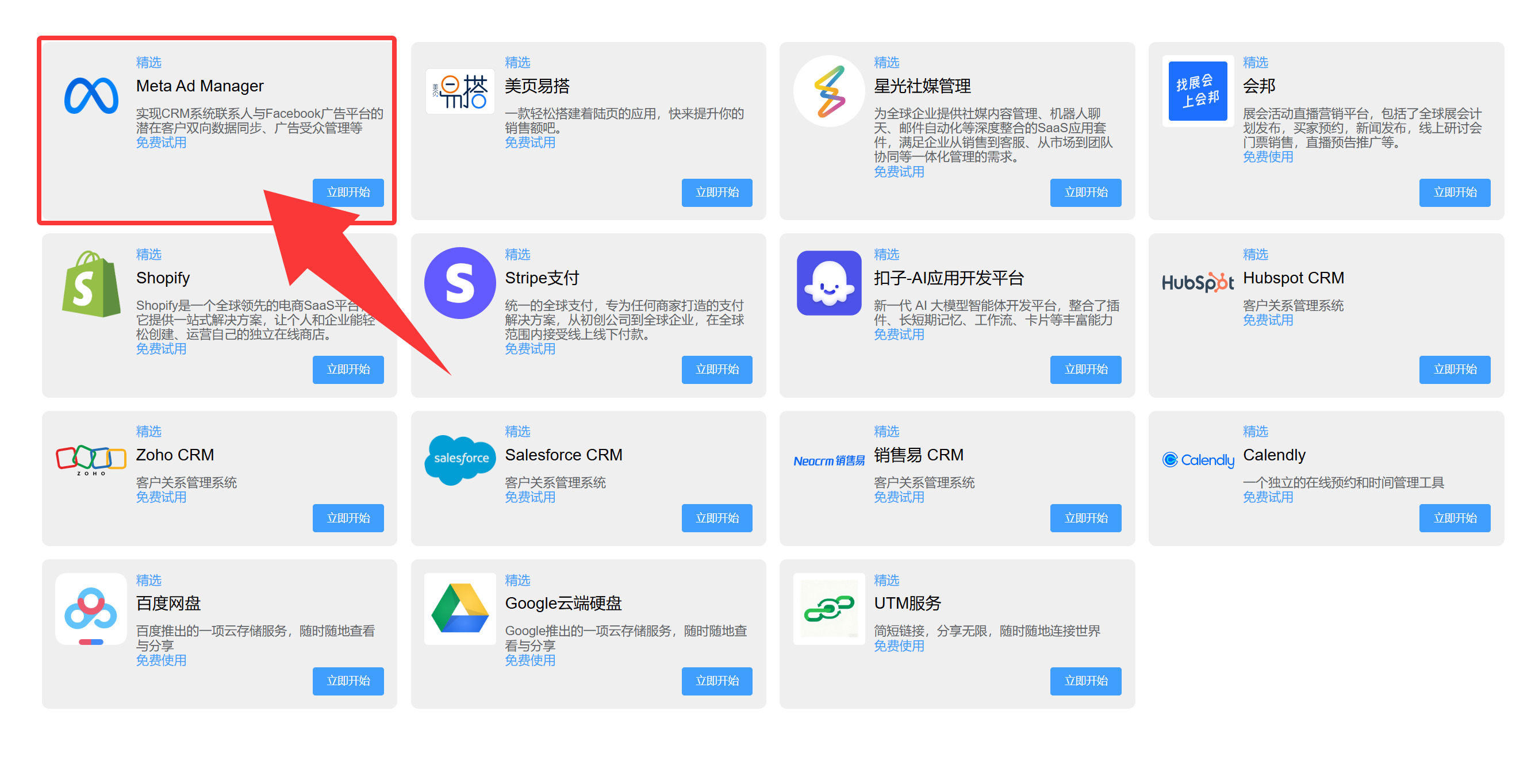Click 立即开始 for Google云端硬盘
1535x784 pixels.
717,681
